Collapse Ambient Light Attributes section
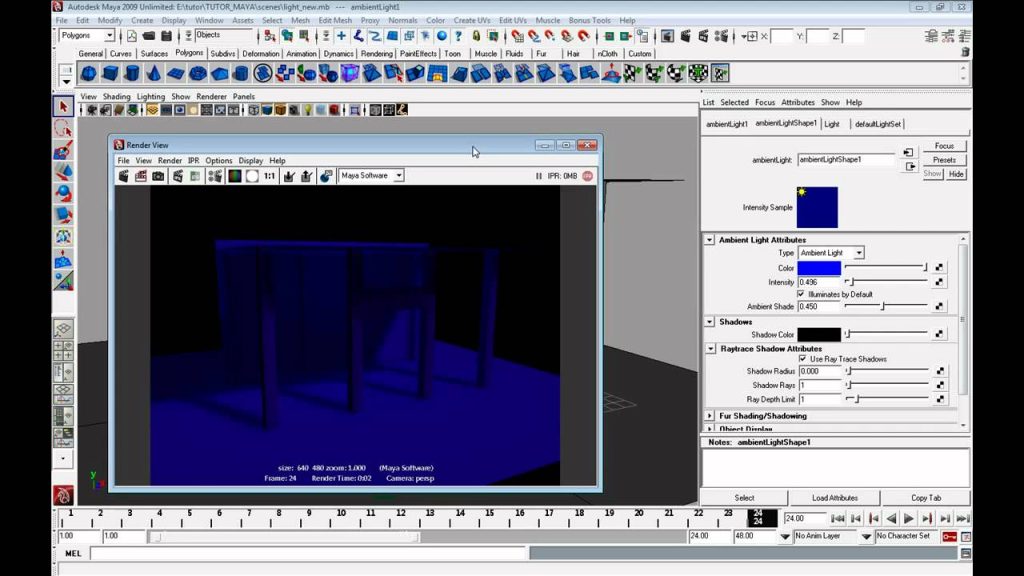 click(709, 240)
